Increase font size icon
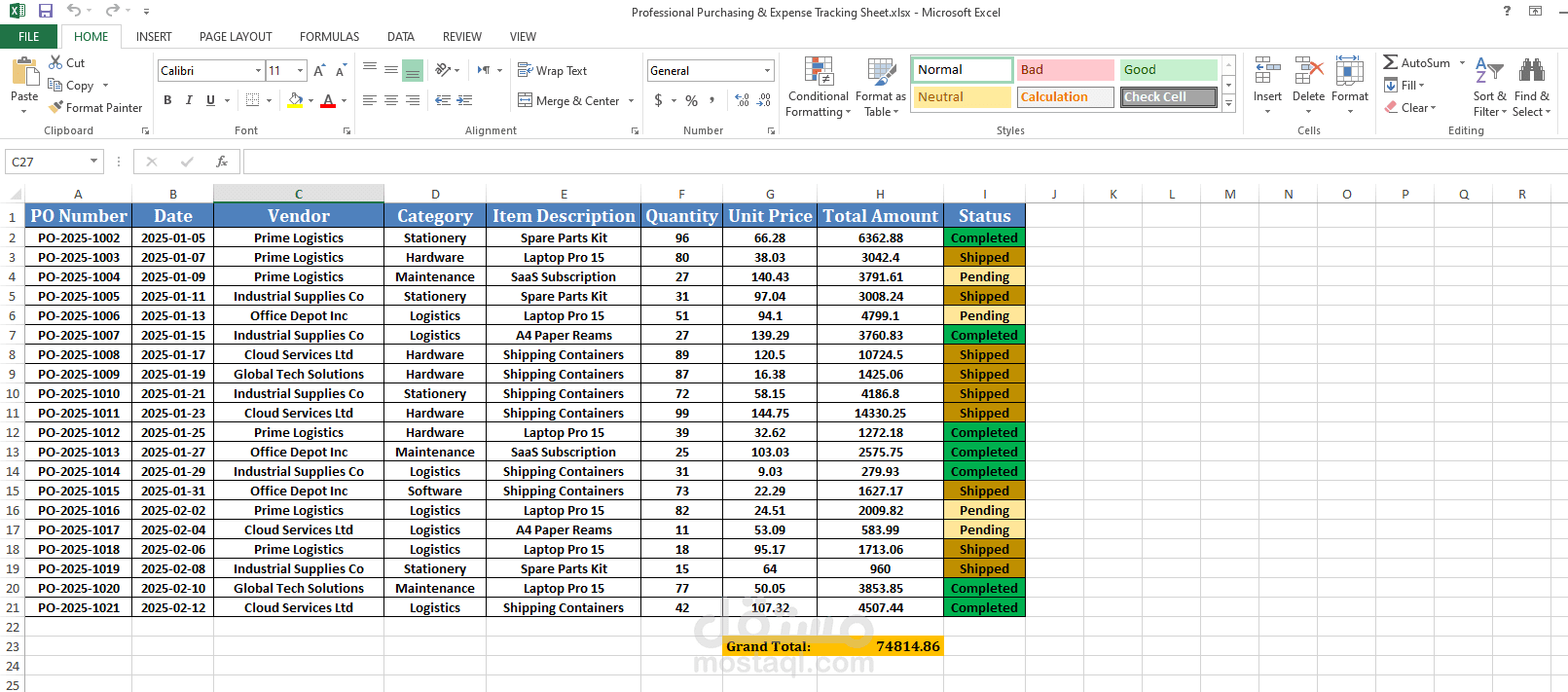 click(320, 71)
